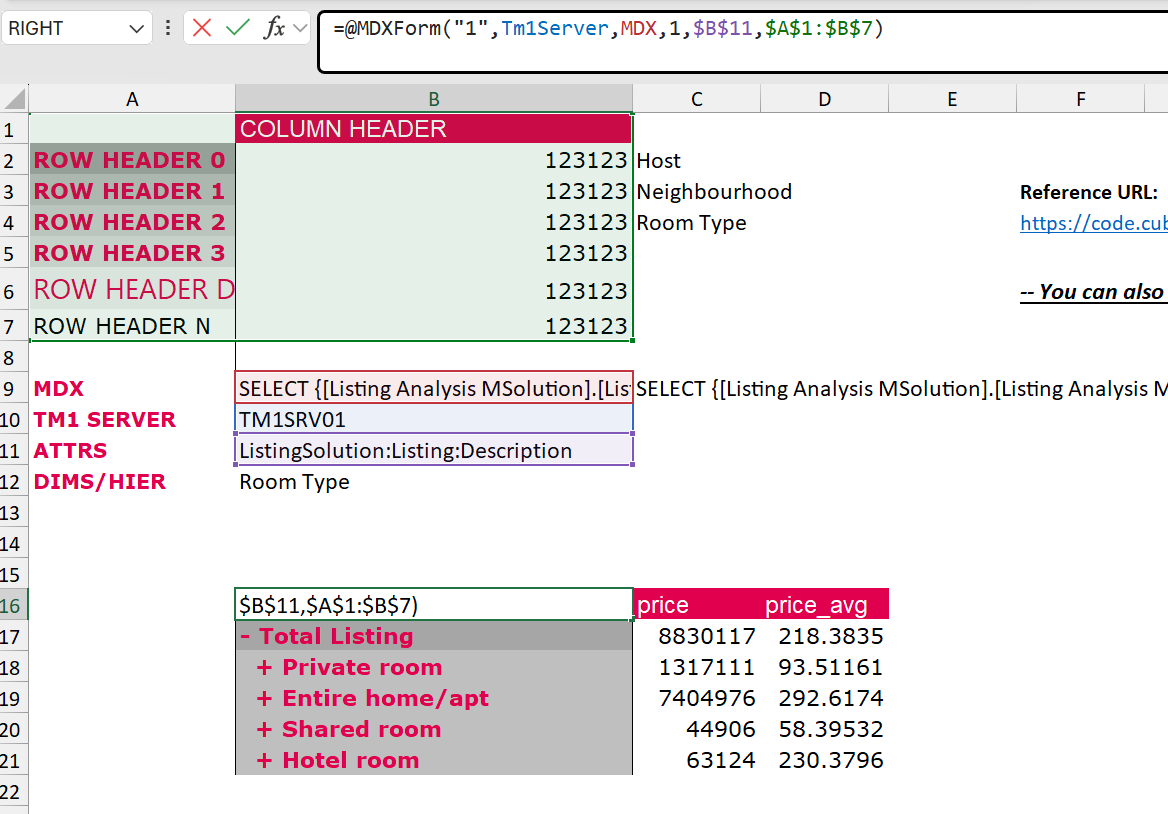Viewport: 1168px width, 814px height.
Task: Select the TM1SRV01 cell
Action: (x=434, y=420)
